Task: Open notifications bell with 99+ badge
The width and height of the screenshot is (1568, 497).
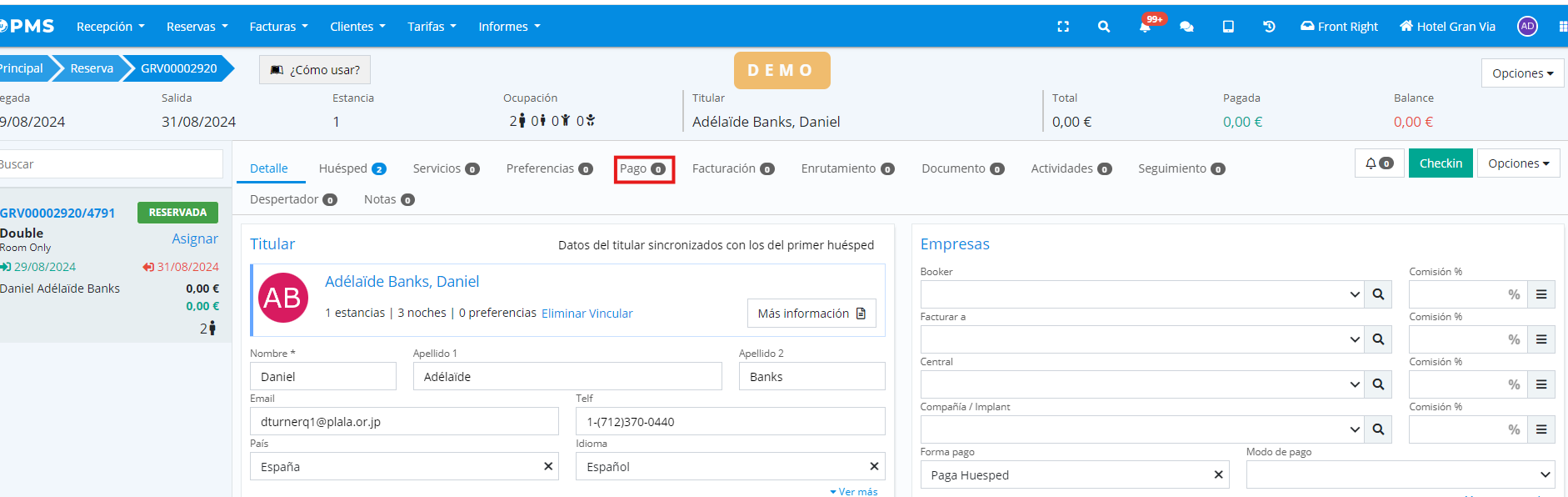Action: [1146, 27]
